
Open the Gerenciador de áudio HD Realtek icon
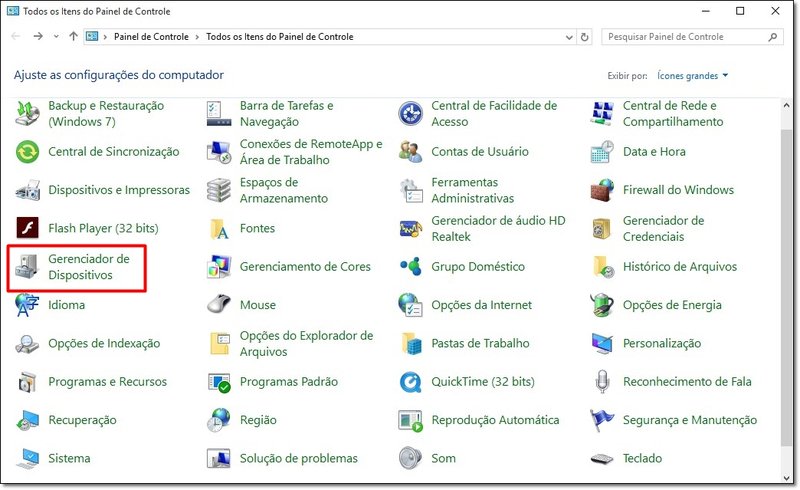(x=410, y=228)
